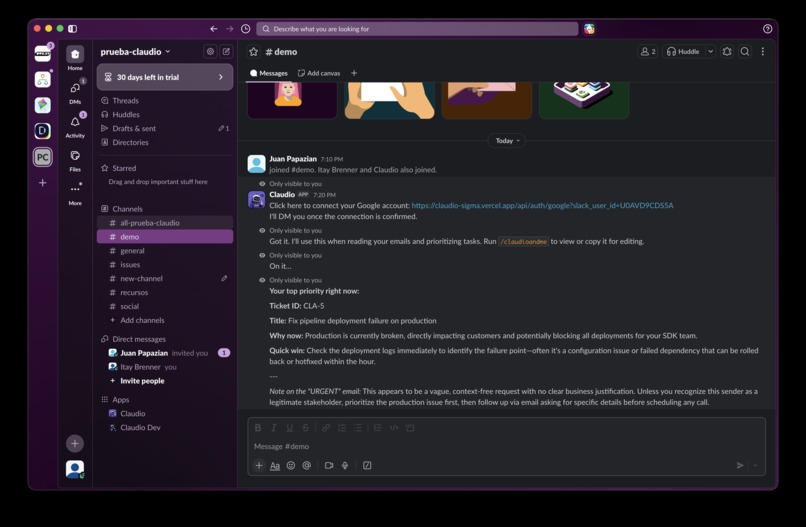Go forward in history with right arrow
Image resolution: width=806 pixels, height=527 pixels.
click(230, 29)
